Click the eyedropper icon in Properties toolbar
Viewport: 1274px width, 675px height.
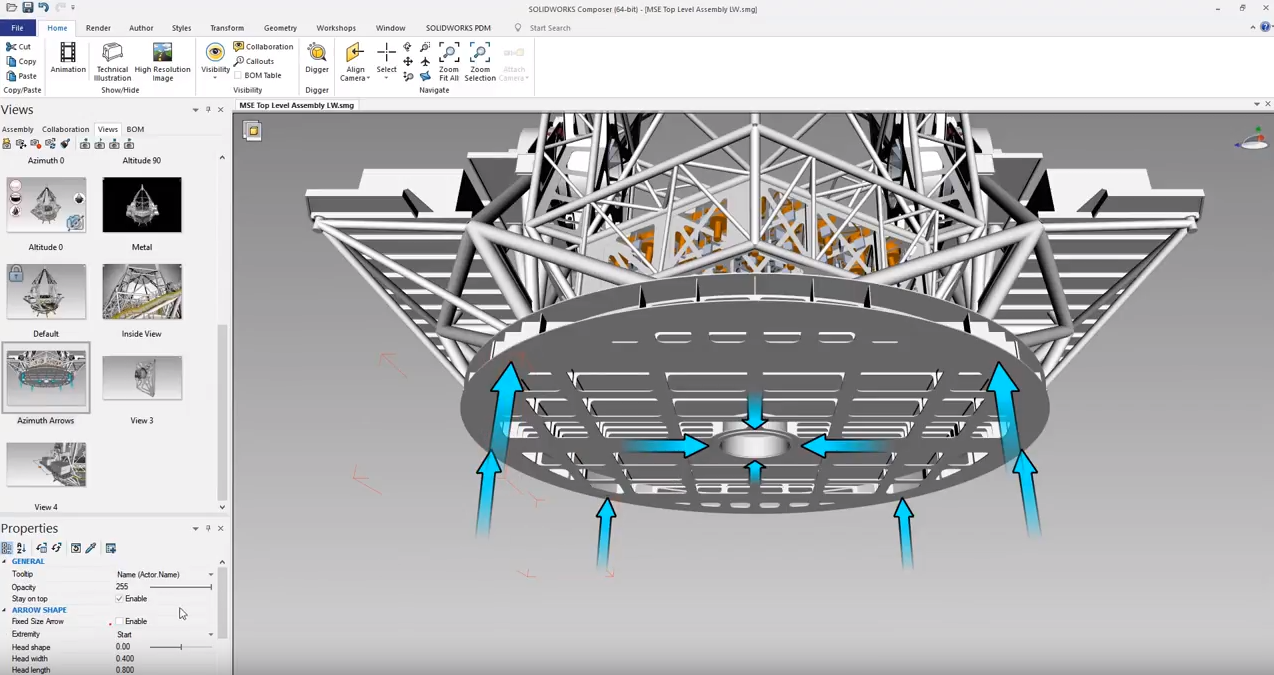click(x=91, y=548)
